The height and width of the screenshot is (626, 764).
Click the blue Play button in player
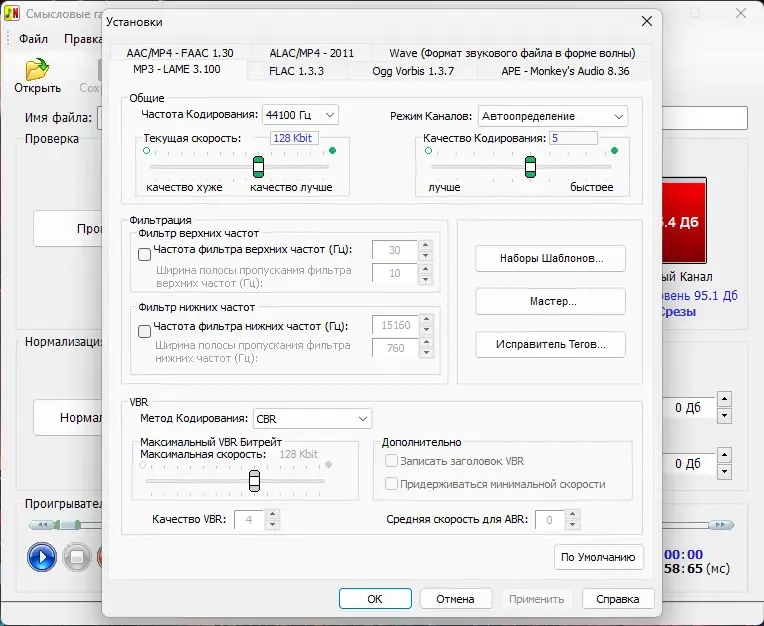coord(41,557)
